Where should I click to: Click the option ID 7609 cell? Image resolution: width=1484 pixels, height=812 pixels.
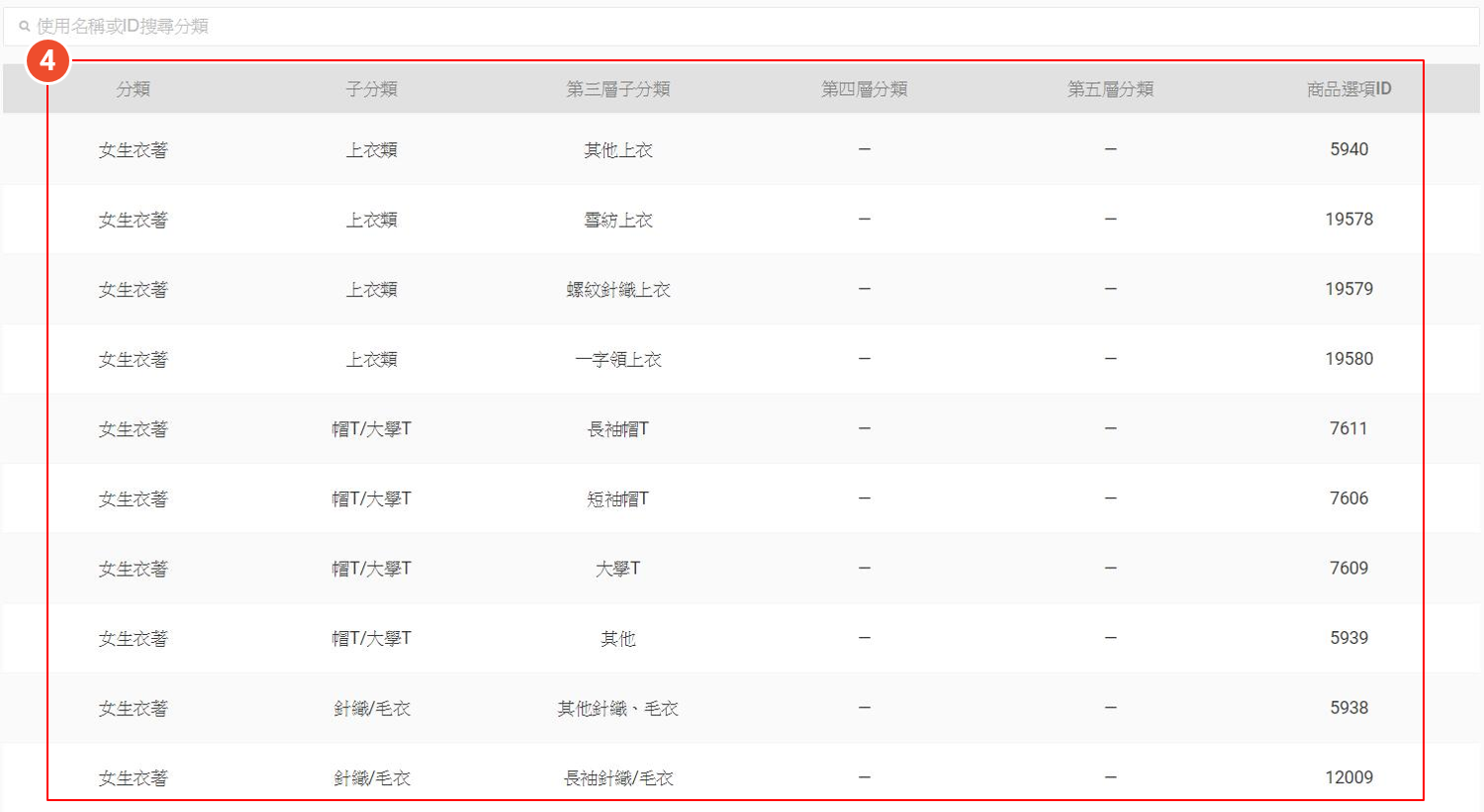tap(1348, 569)
